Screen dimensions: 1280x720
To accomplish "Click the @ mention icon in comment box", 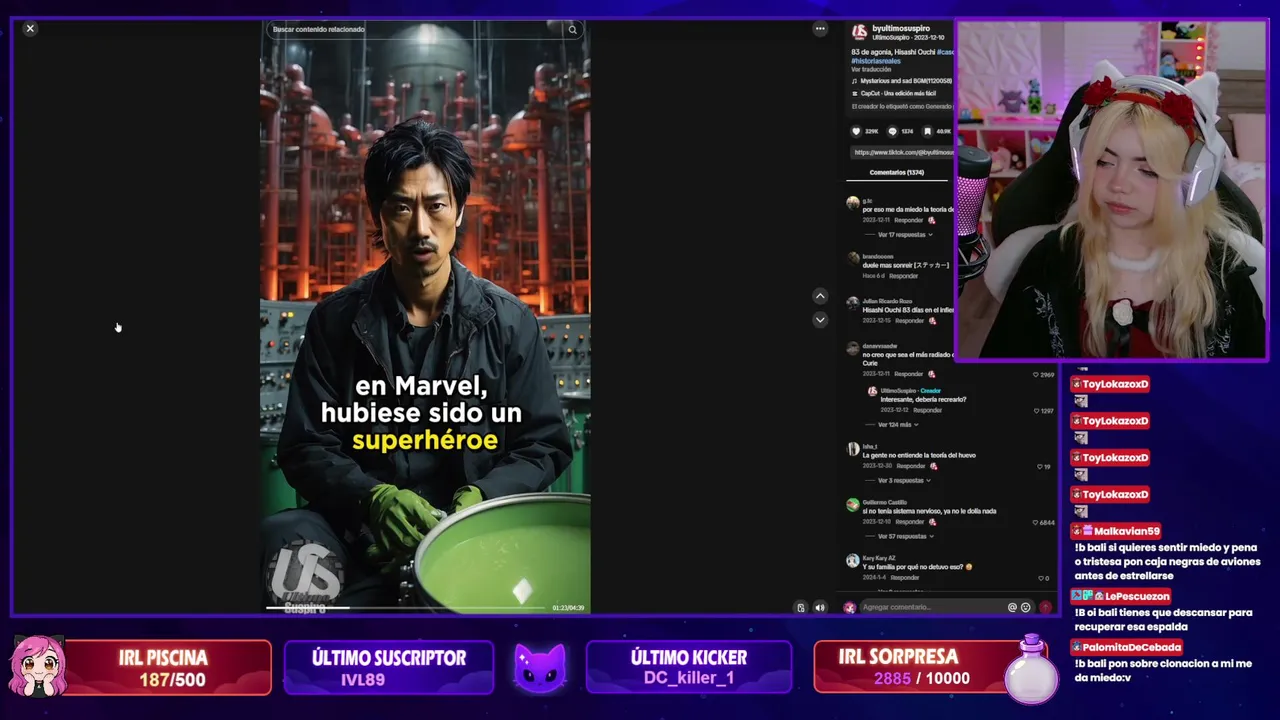I will tap(1012, 607).
